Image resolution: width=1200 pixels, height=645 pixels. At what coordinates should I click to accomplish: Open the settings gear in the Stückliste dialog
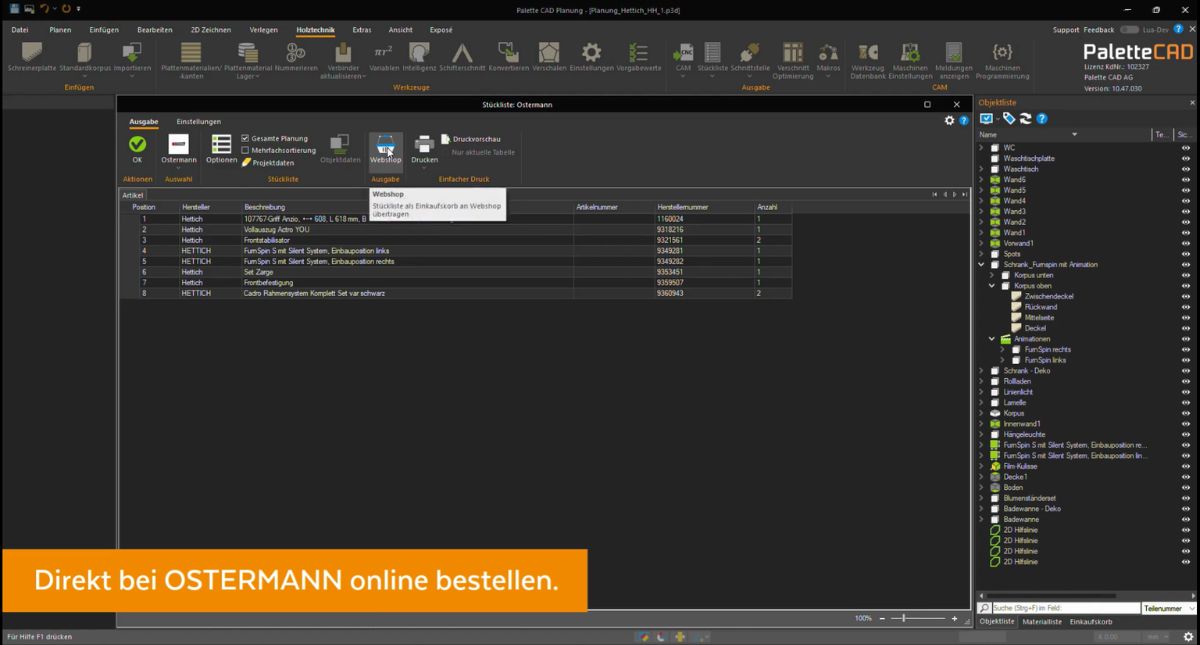click(x=949, y=120)
